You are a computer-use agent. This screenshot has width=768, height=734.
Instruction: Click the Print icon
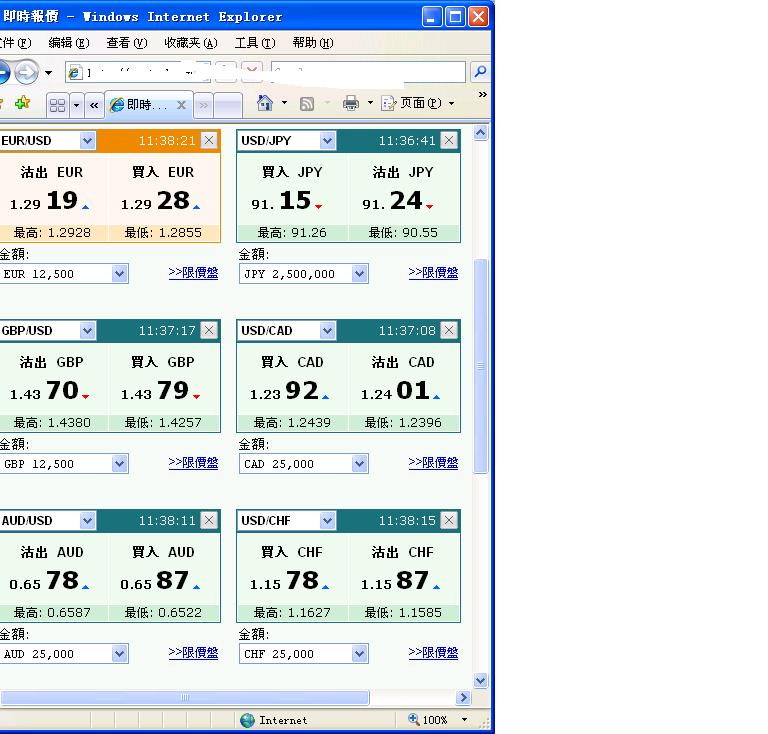coord(351,103)
